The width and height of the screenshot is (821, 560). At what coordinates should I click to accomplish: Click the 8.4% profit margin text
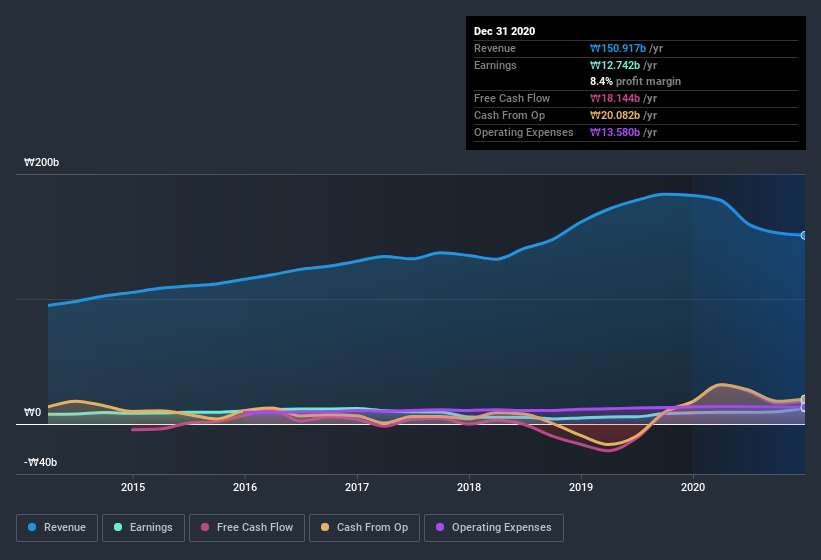(635, 81)
